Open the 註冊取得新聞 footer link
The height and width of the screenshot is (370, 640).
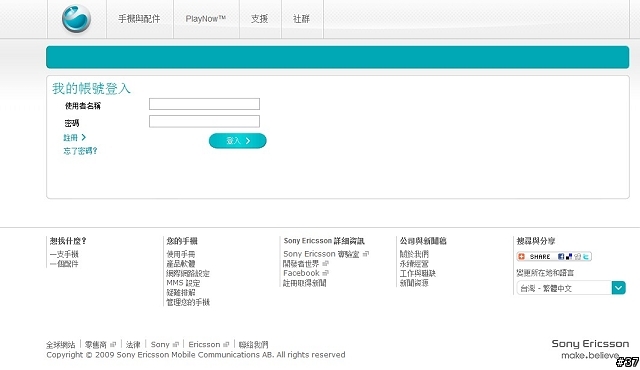pyautogui.click(x=304, y=283)
